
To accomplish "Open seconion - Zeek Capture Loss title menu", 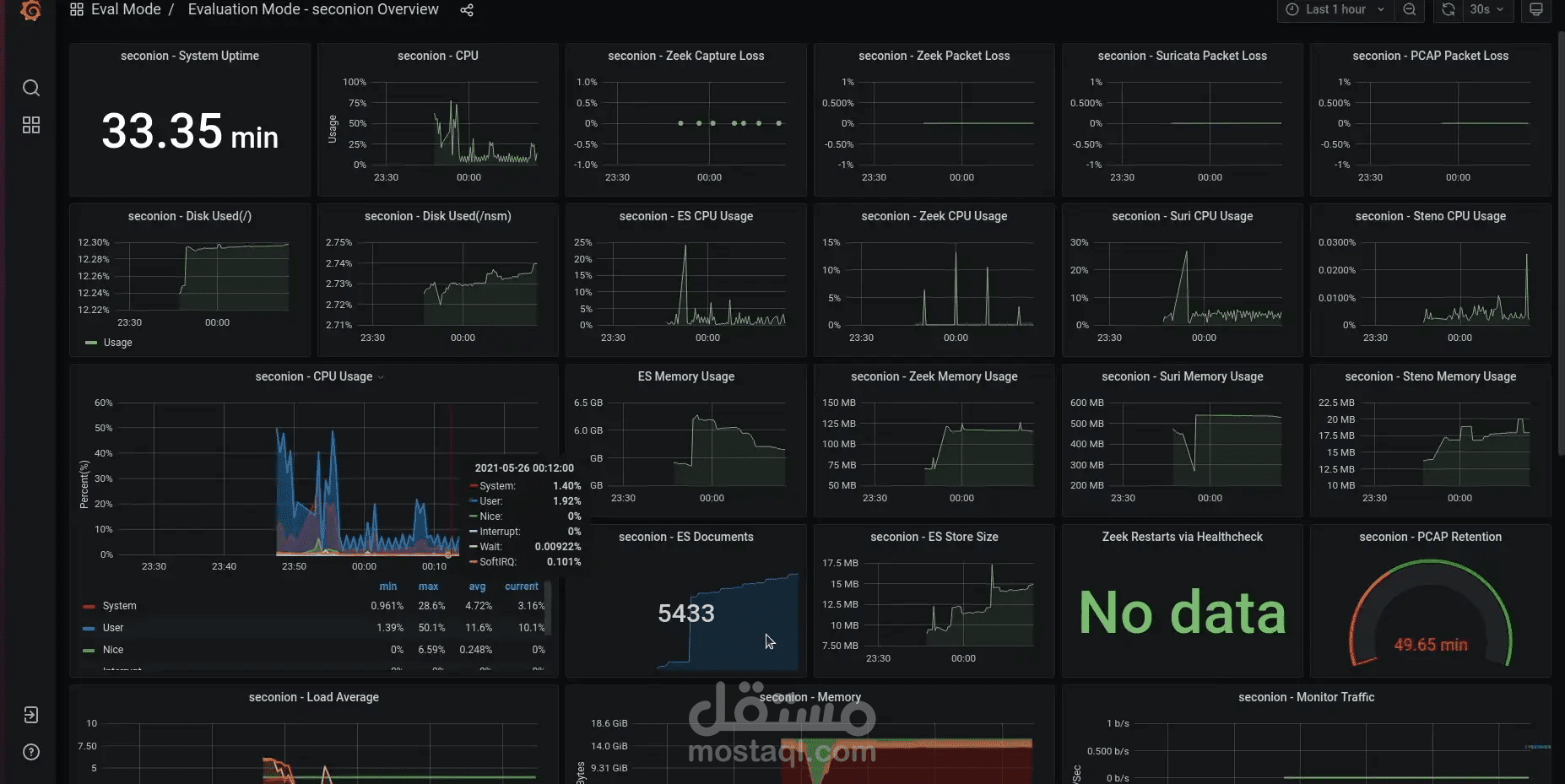I will point(686,56).
